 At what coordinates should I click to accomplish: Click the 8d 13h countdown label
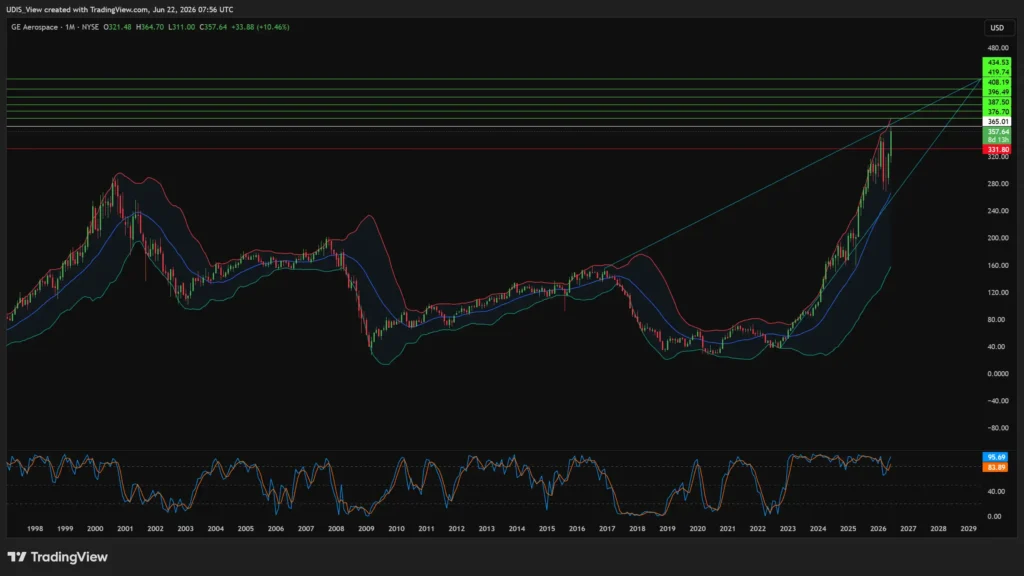click(x=997, y=140)
